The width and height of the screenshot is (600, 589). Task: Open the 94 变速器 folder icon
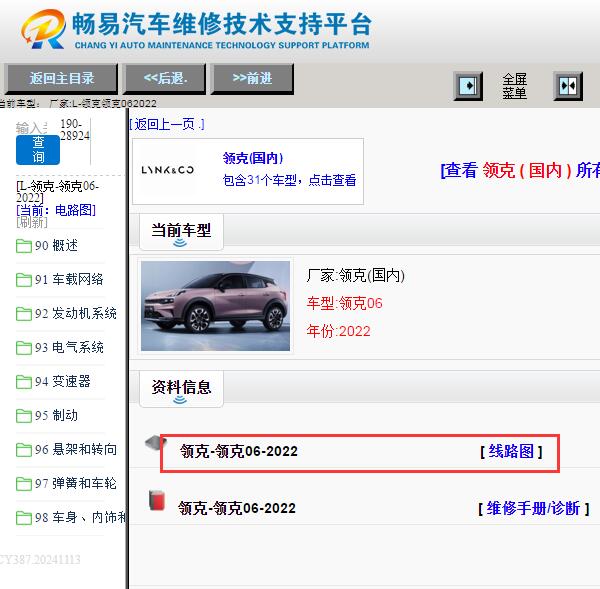pos(24,382)
